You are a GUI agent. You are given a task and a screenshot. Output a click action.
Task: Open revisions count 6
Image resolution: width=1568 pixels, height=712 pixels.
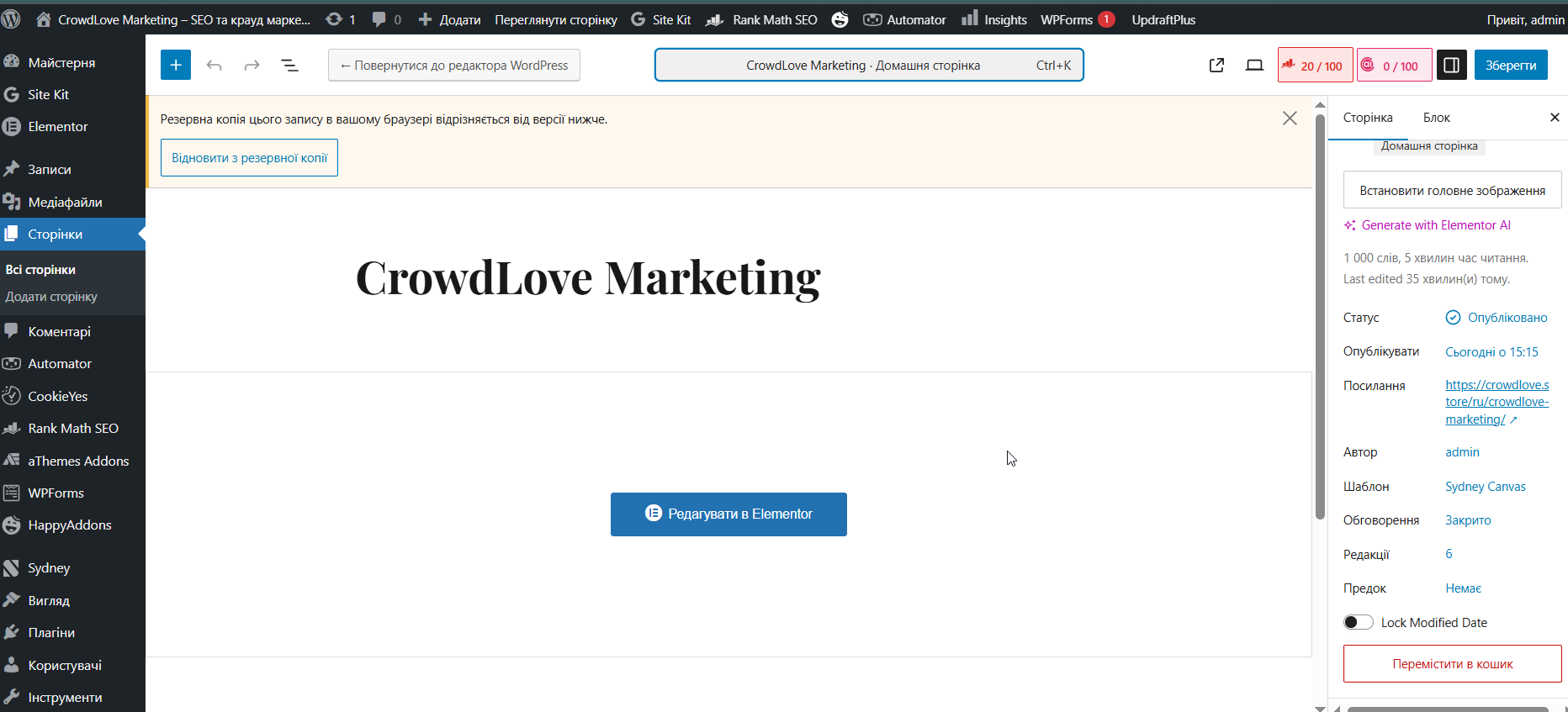(x=1449, y=554)
